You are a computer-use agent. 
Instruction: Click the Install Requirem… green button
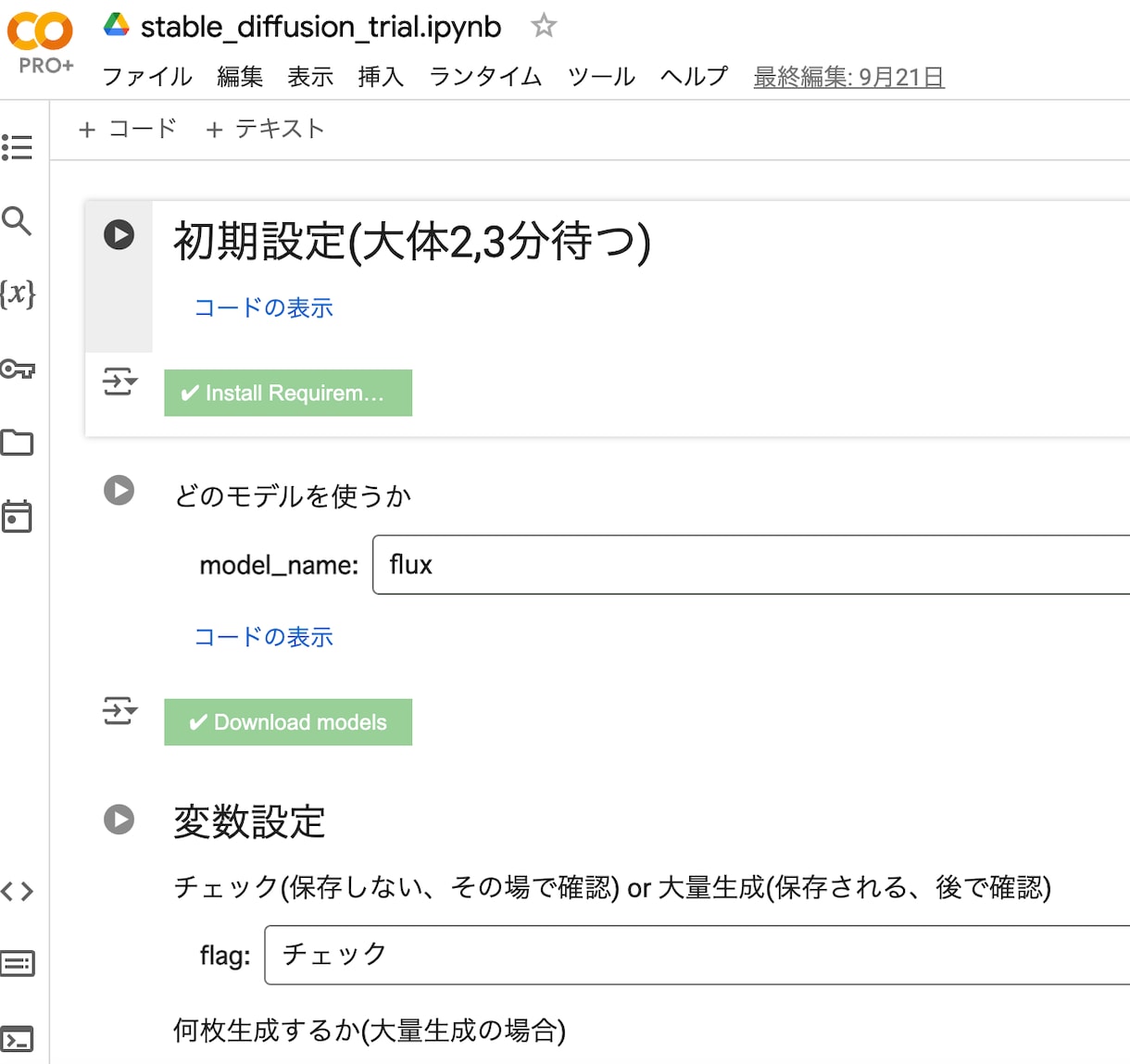[288, 393]
